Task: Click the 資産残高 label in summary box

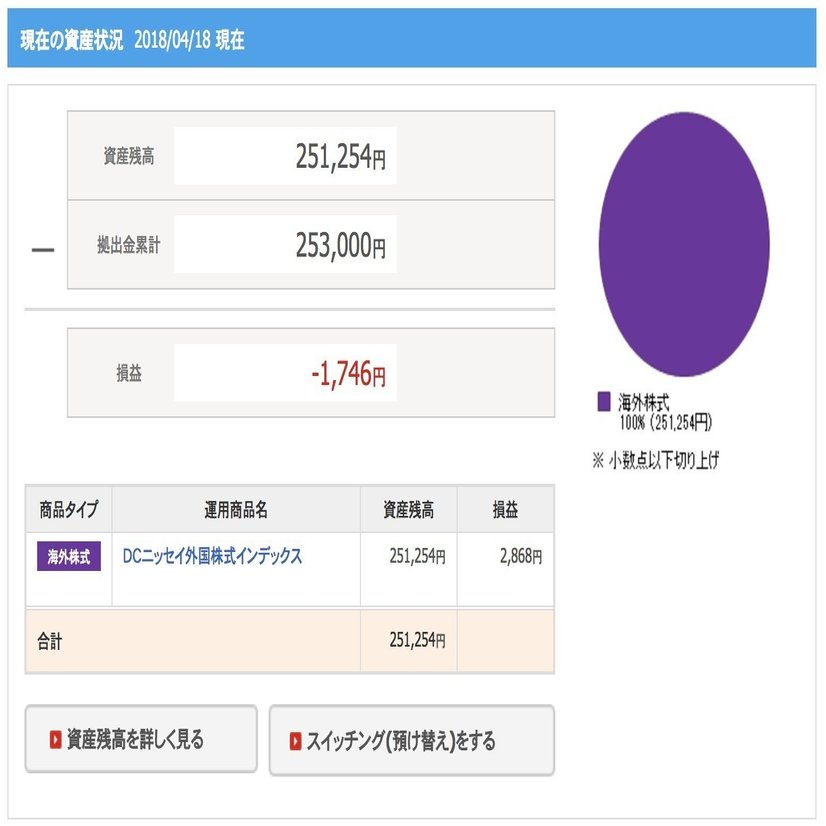Action: [129, 156]
